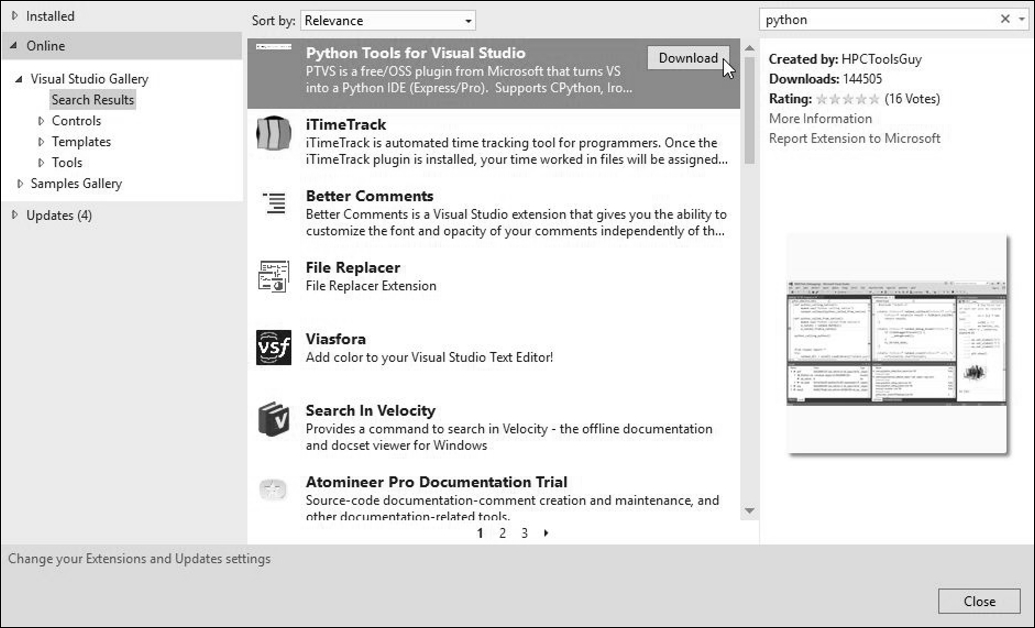This screenshot has height=628, width=1035.
Task: Select the Templates tree label
Action: point(81,142)
